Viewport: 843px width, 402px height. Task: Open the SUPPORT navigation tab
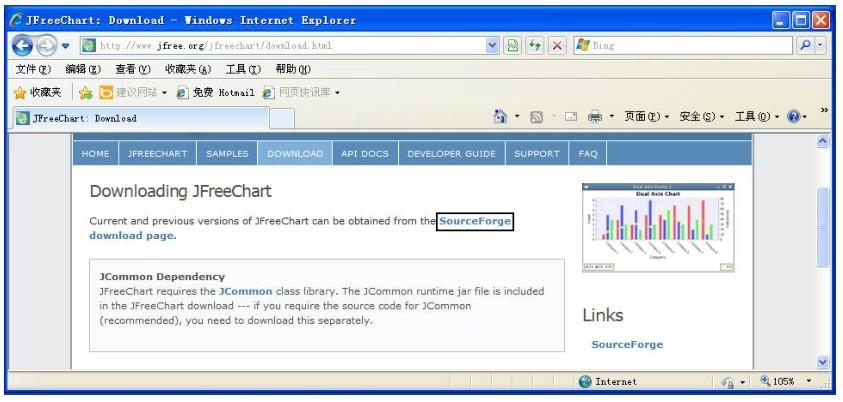tap(537, 154)
